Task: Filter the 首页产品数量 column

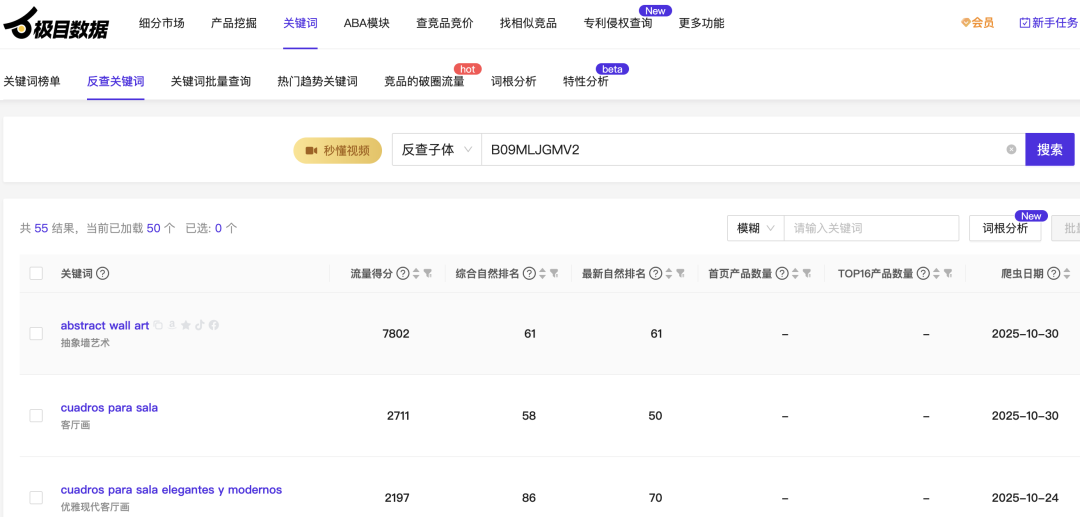Action: [807, 273]
